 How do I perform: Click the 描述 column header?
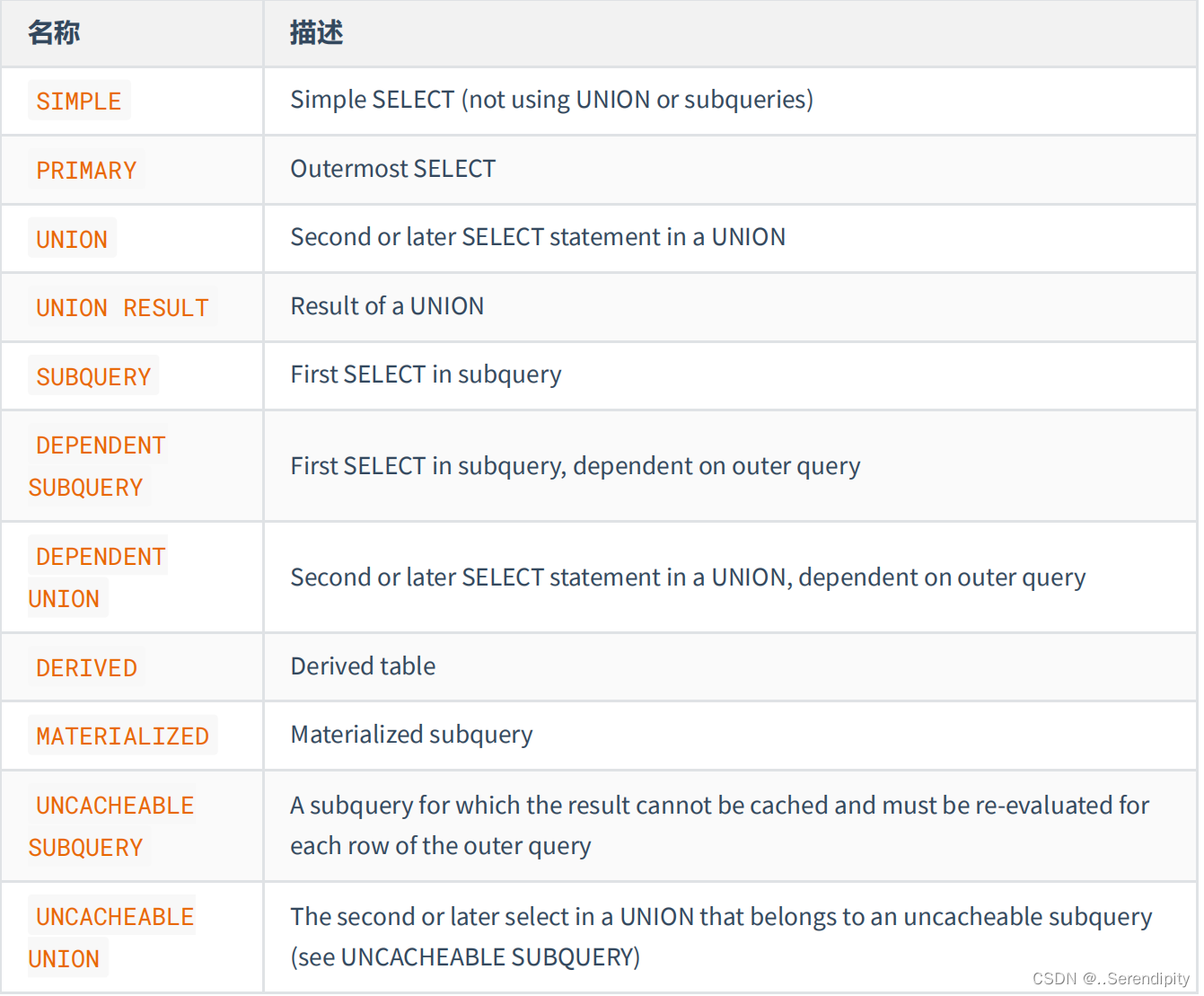pyautogui.click(x=316, y=33)
